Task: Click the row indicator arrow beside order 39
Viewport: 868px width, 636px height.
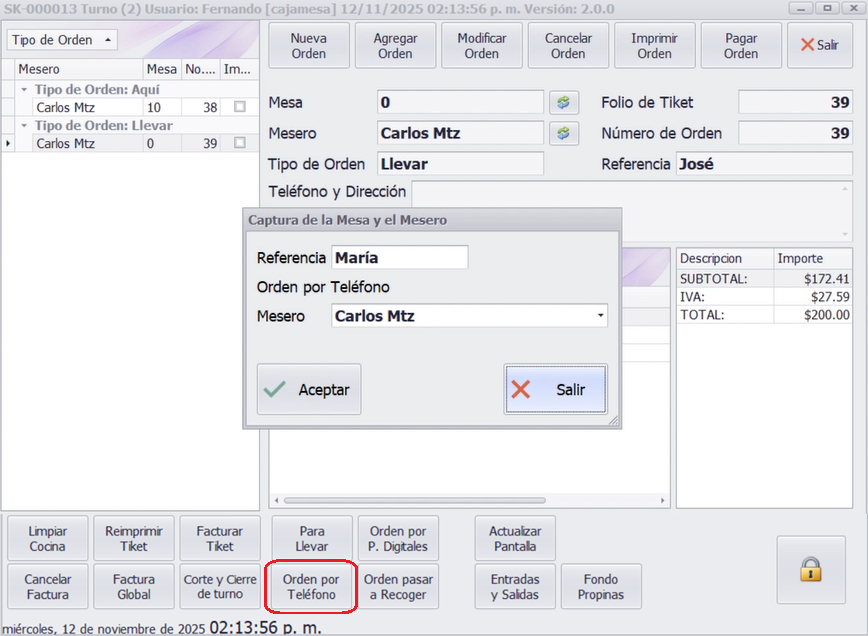Action: (9, 144)
